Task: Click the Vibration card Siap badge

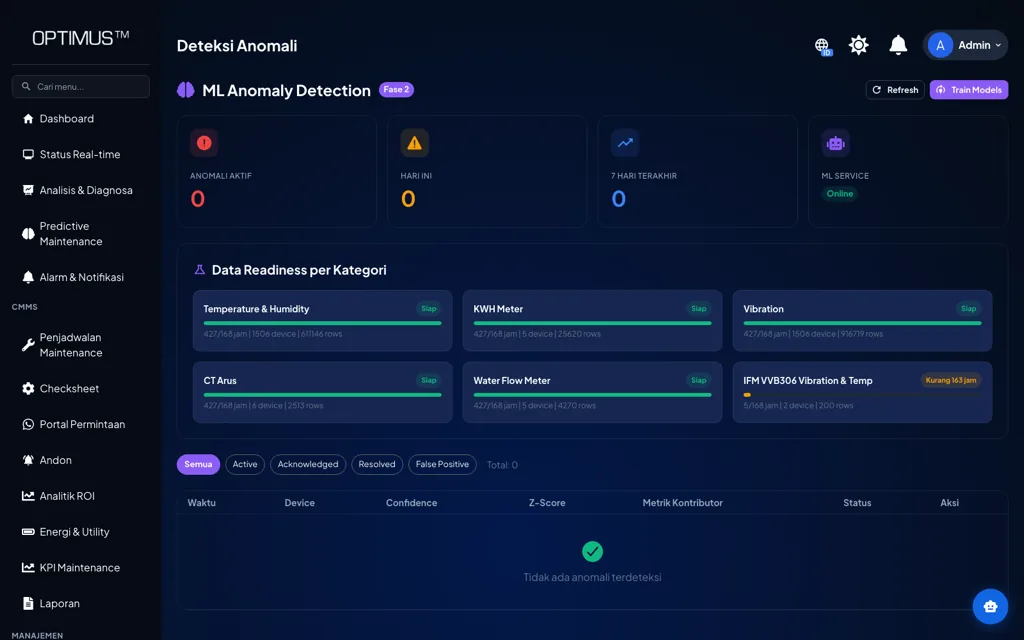Action: point(968,309)
